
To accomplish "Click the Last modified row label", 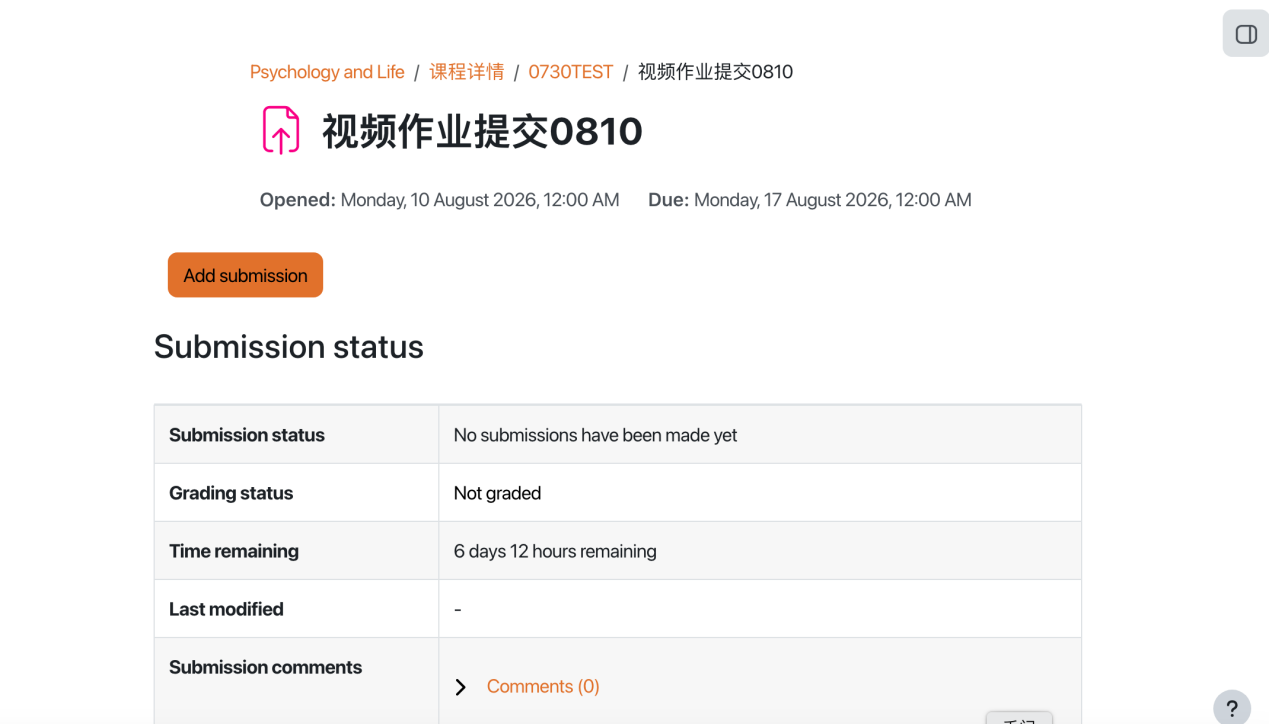I will coord(226,609).
